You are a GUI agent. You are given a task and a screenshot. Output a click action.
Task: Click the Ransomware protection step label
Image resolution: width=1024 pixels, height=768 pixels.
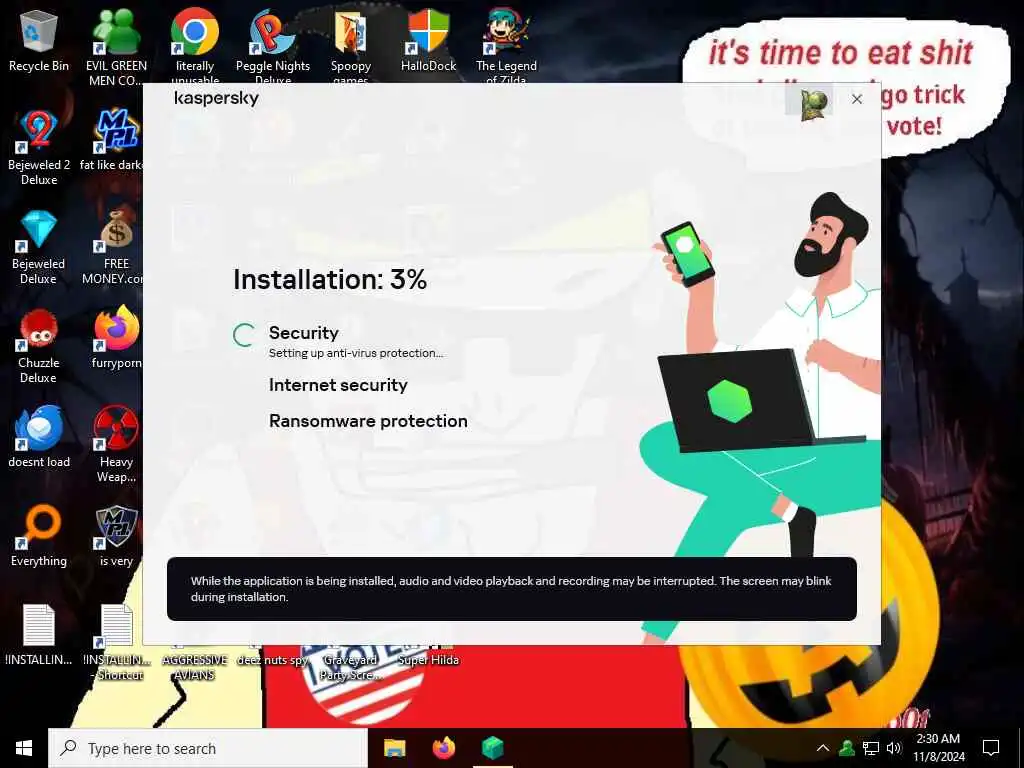click(x=368, y=421)
